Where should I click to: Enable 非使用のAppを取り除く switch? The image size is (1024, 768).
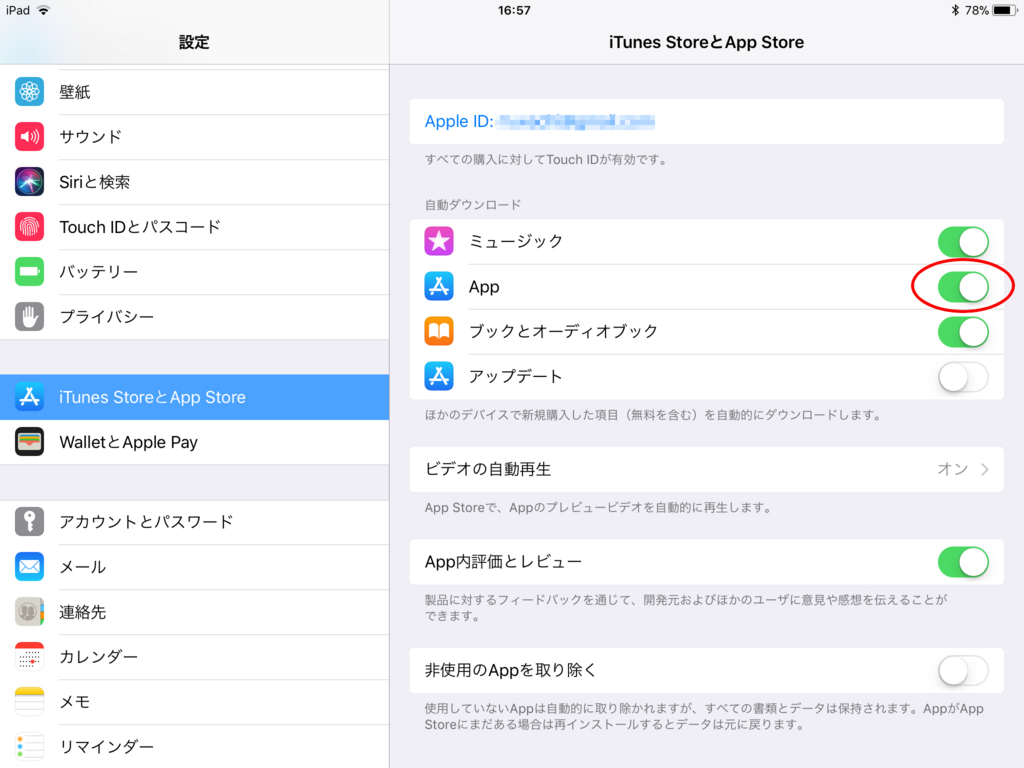pyautogui.click(x=963, y=670)
